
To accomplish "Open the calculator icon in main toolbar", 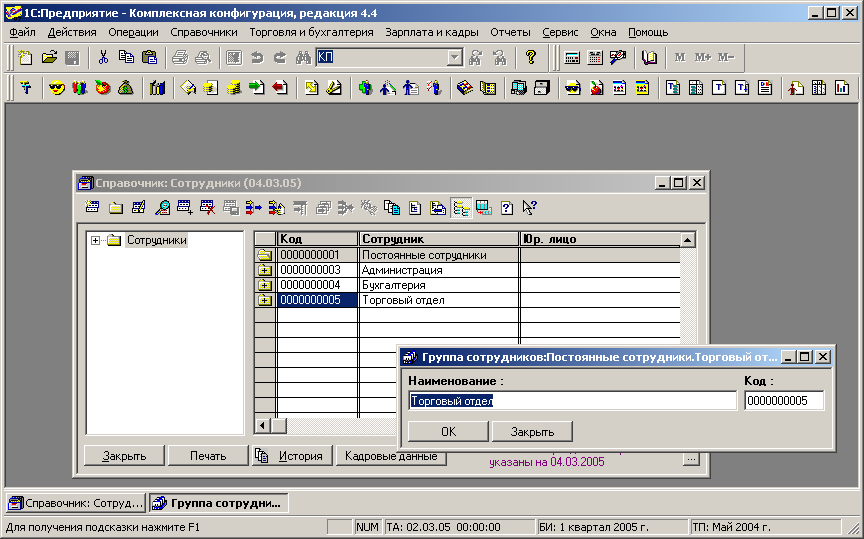I will point(573,58).
